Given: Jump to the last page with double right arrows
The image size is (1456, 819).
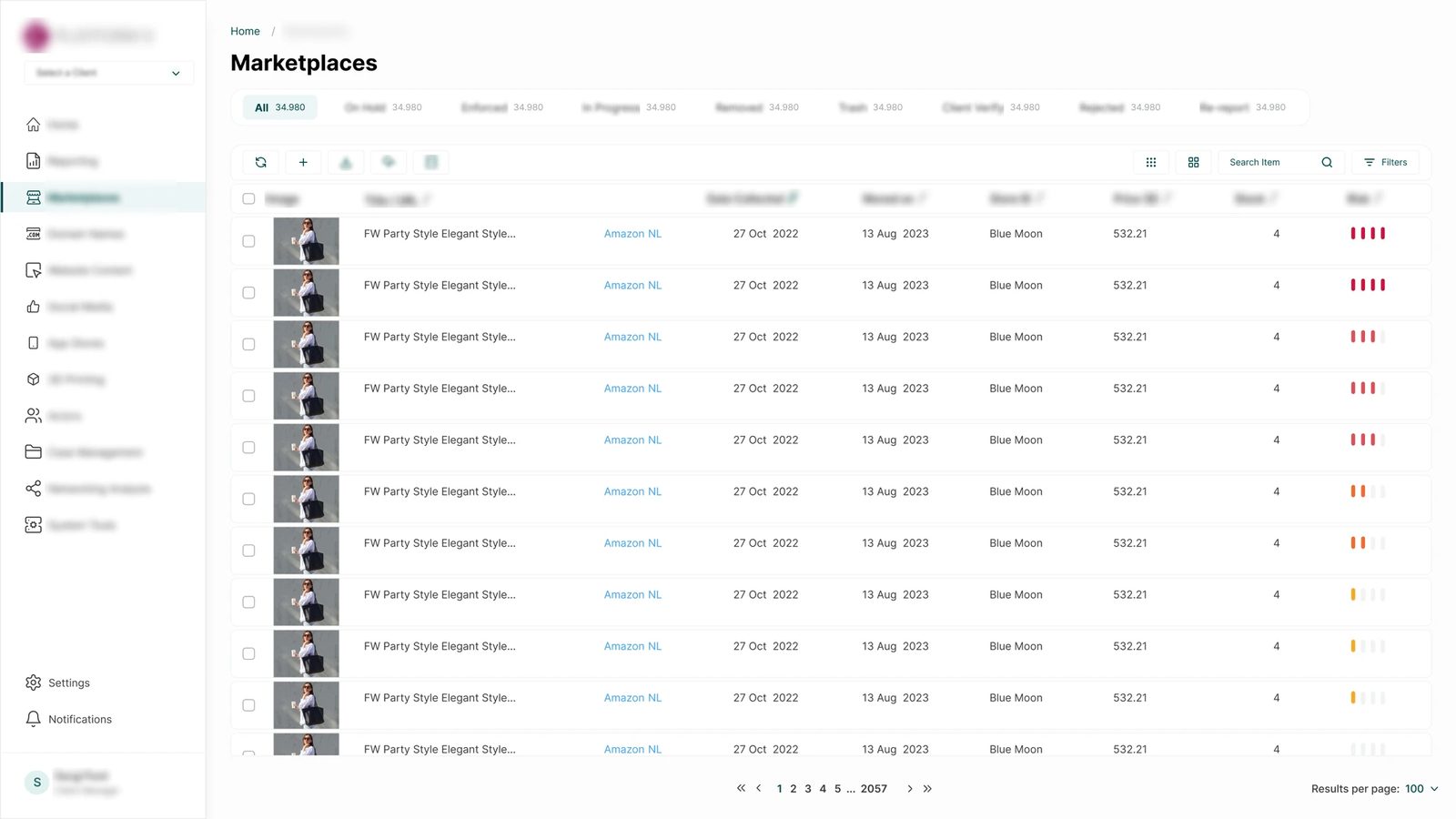Looking at the screenshot, I should pos(927,788).
